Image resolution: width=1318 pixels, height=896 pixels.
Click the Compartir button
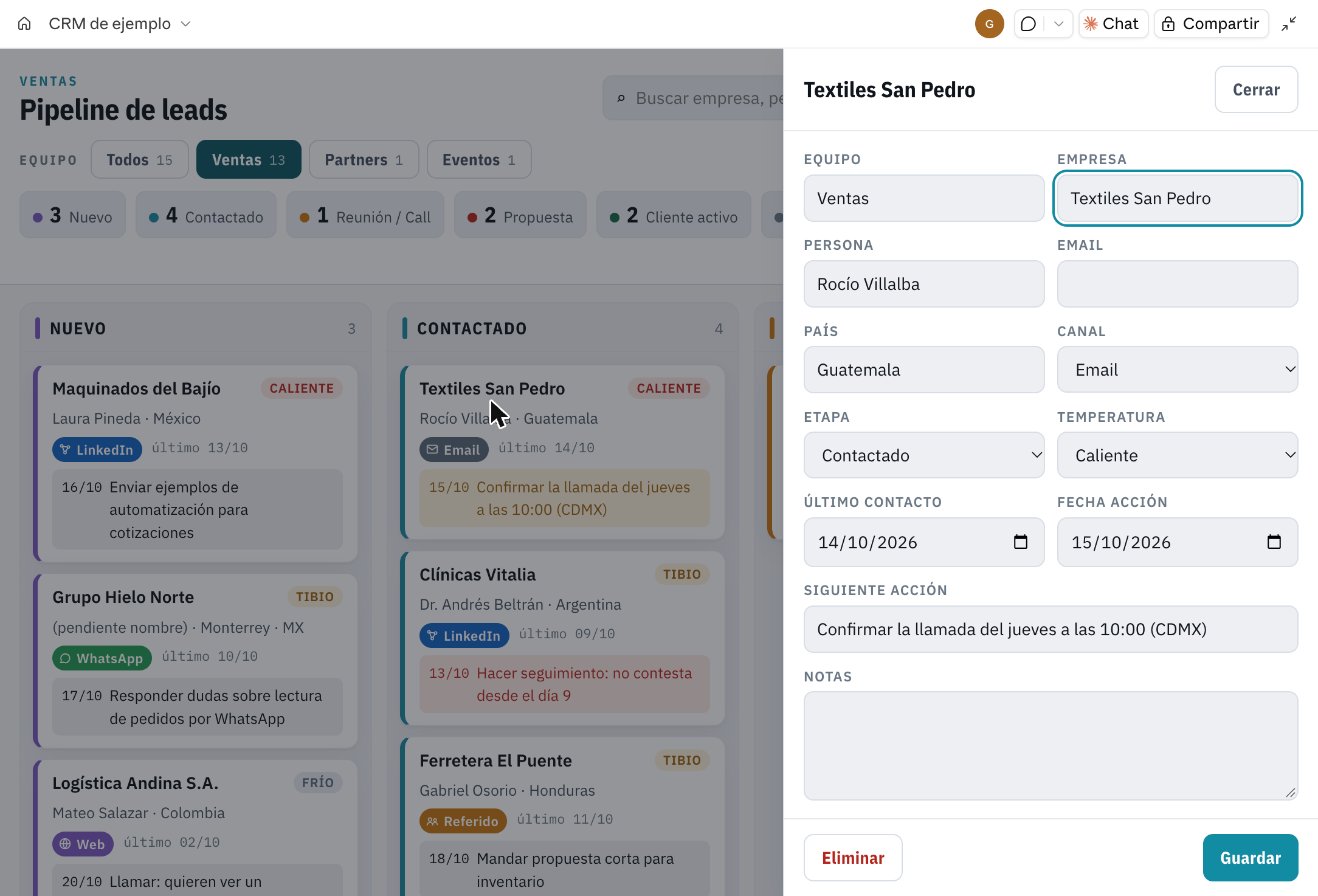pyautogui.click(x=1211, y=23)
